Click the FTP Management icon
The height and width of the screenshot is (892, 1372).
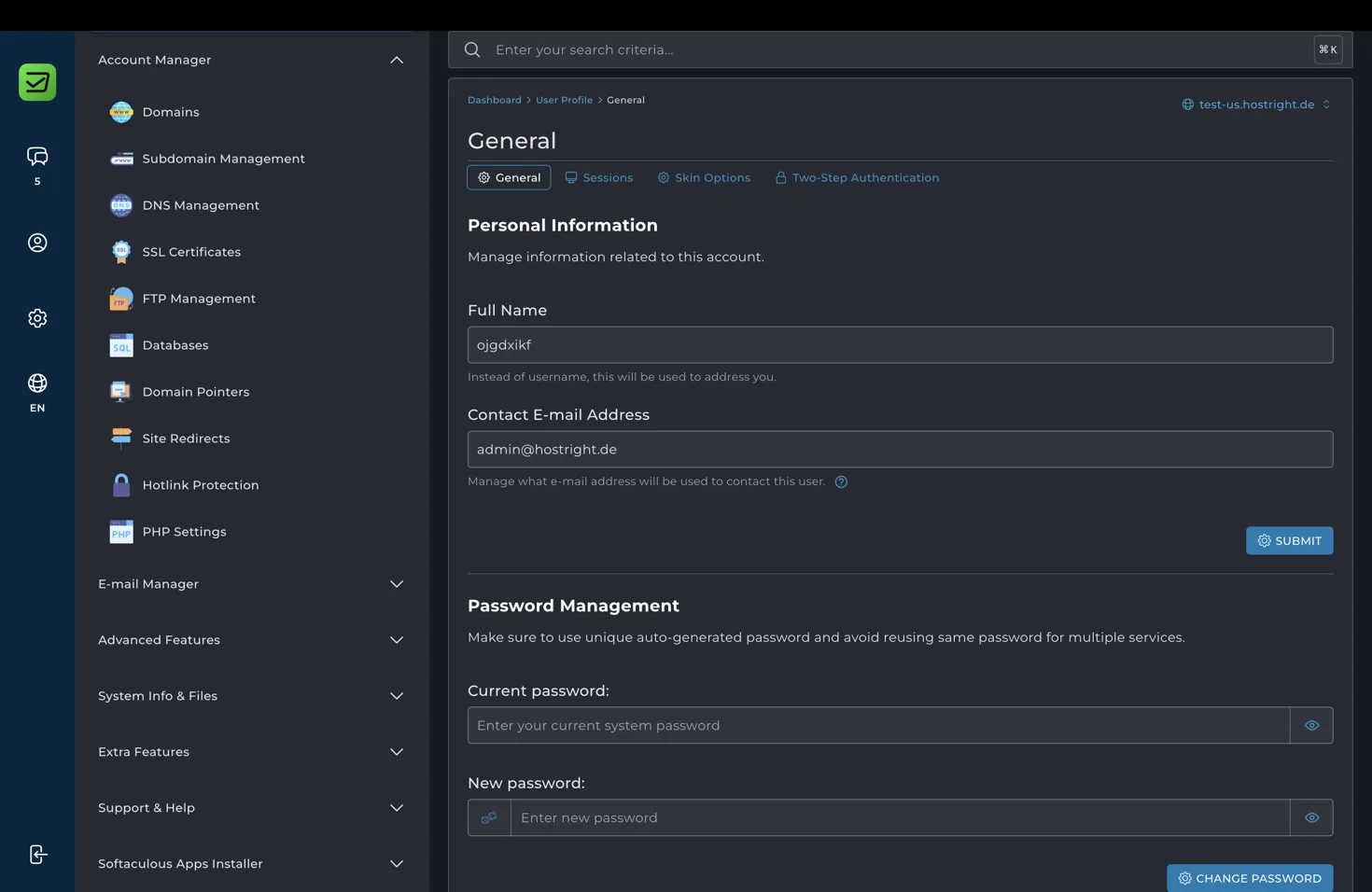[x=121, y=299]
